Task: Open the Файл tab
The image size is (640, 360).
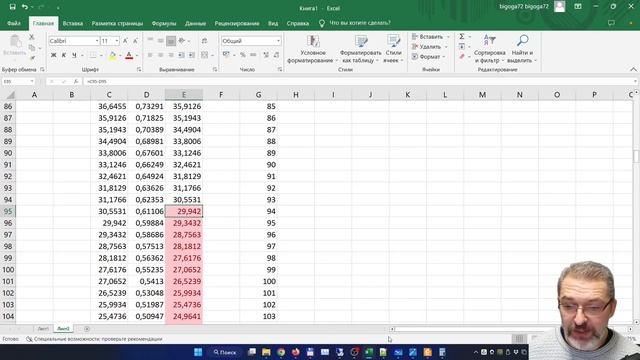Action: coord(13,23)
